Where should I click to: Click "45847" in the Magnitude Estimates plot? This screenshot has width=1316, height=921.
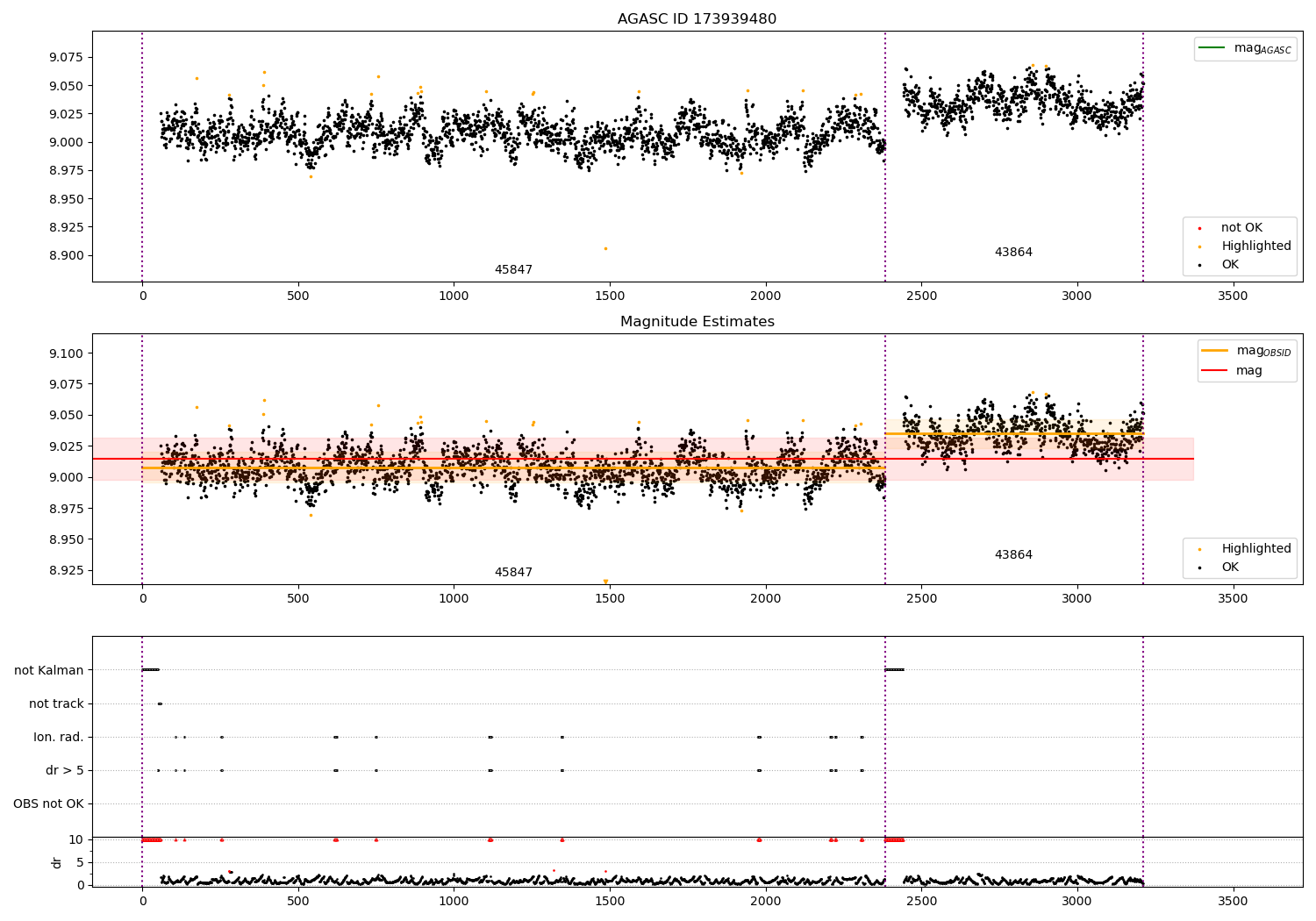513,573
